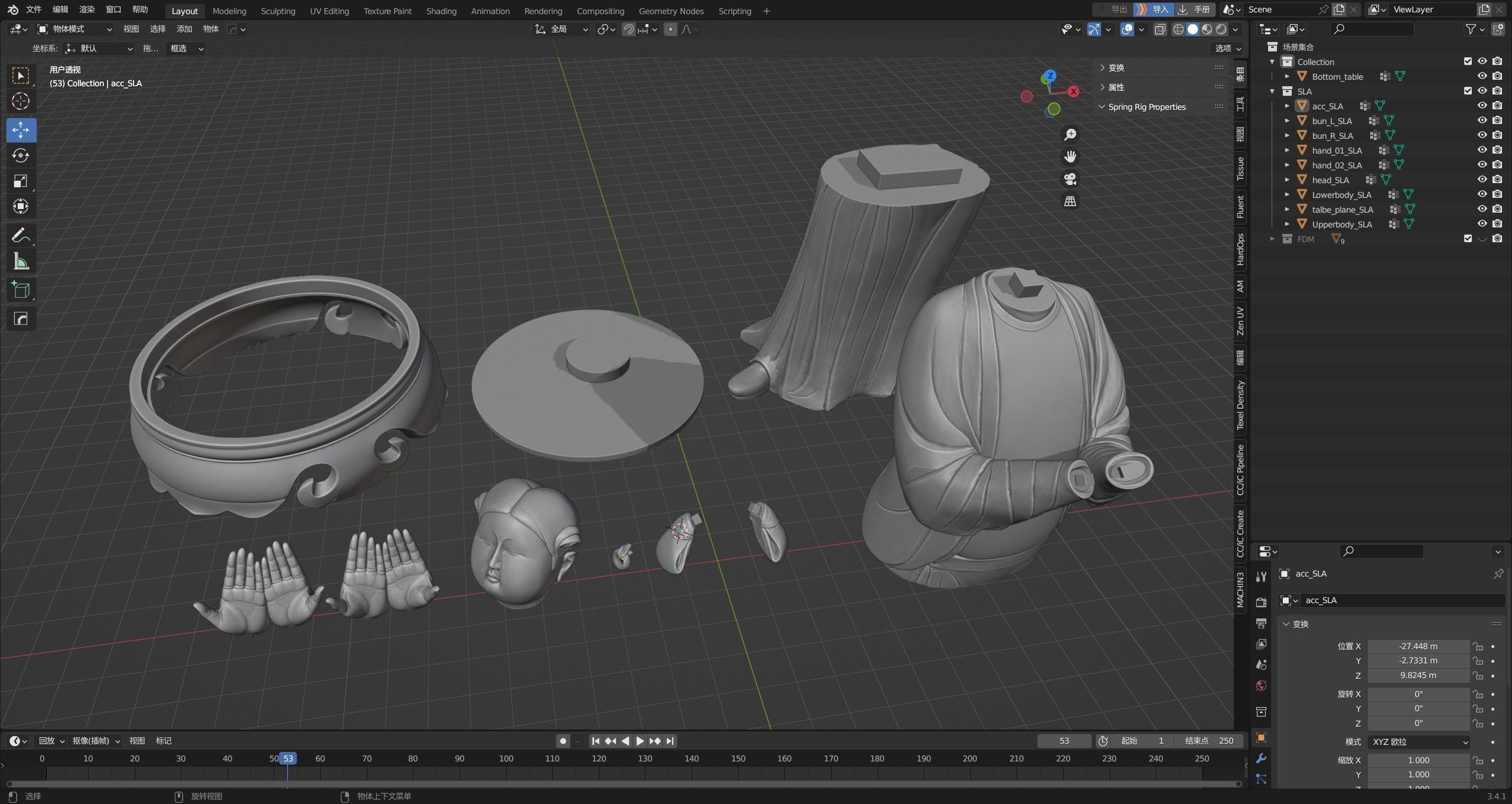
Task: Switch to the Sculpting workspace tab
Action: [278, 11]
